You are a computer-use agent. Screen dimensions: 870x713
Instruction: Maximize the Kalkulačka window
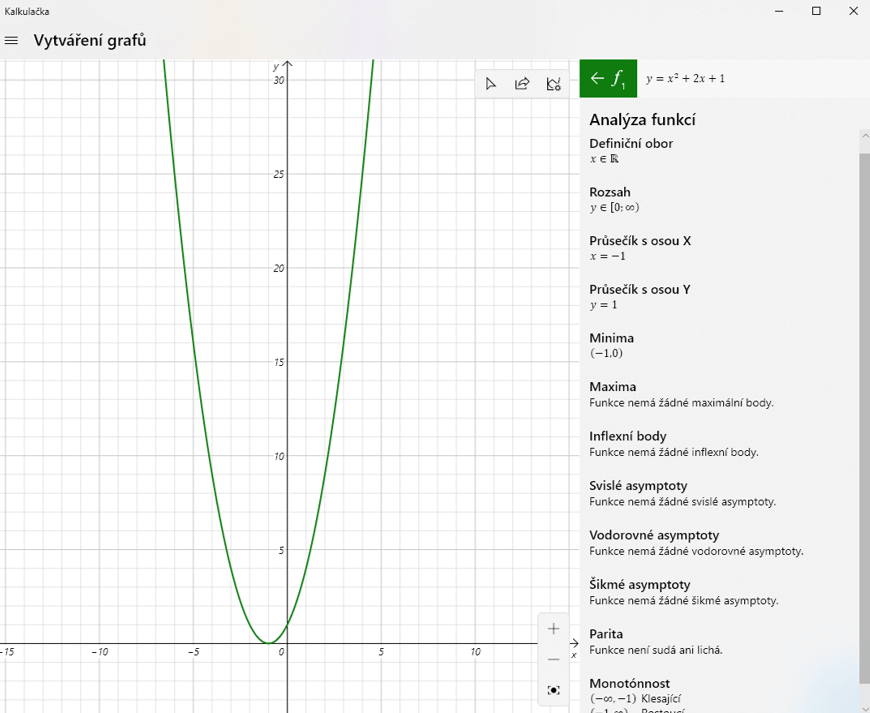click(x=816, y=11)
